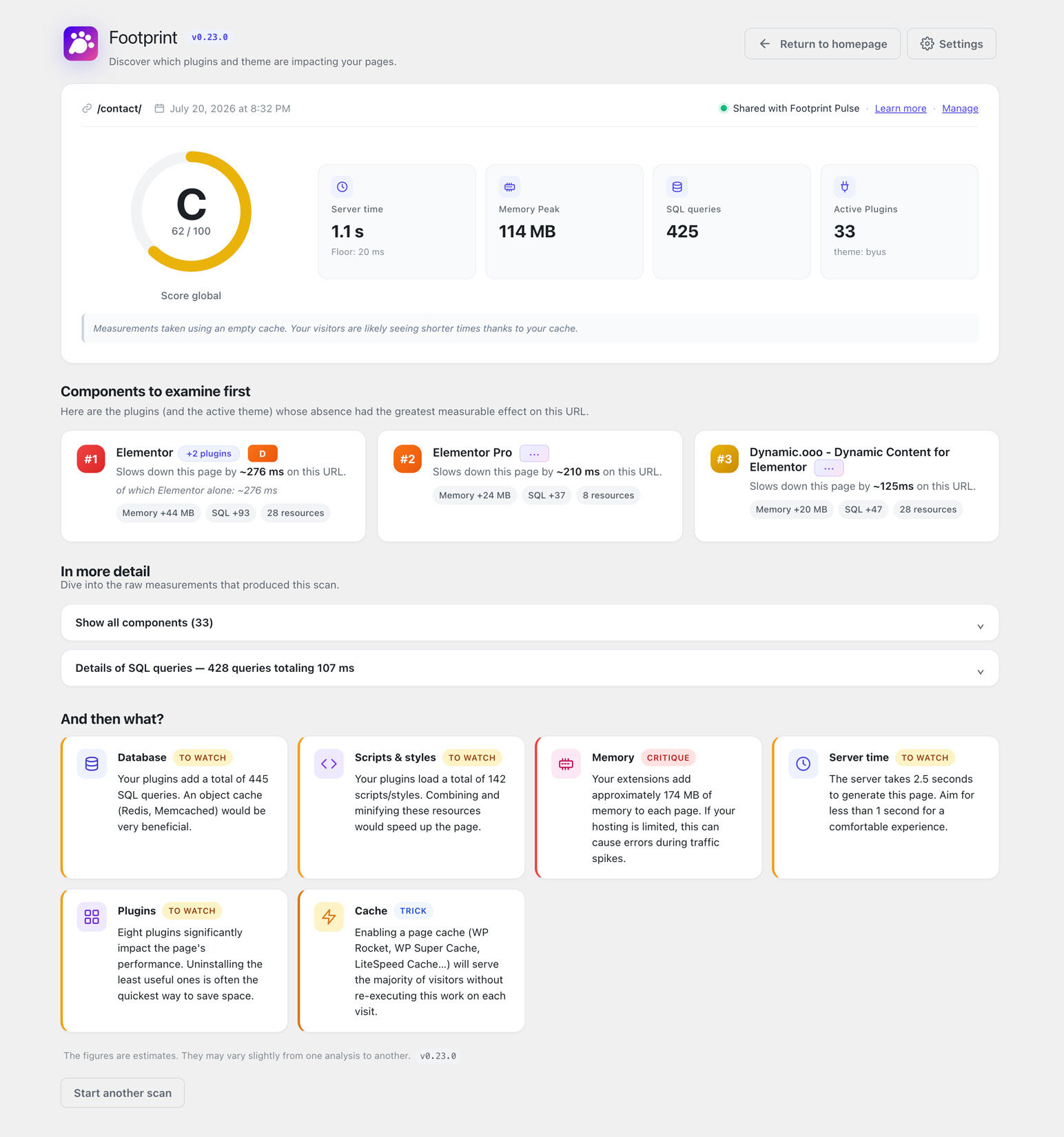Click the v0.23.0 version badge in footer
This screenshot has height=1137, width=1064.
pos(438,1056)
